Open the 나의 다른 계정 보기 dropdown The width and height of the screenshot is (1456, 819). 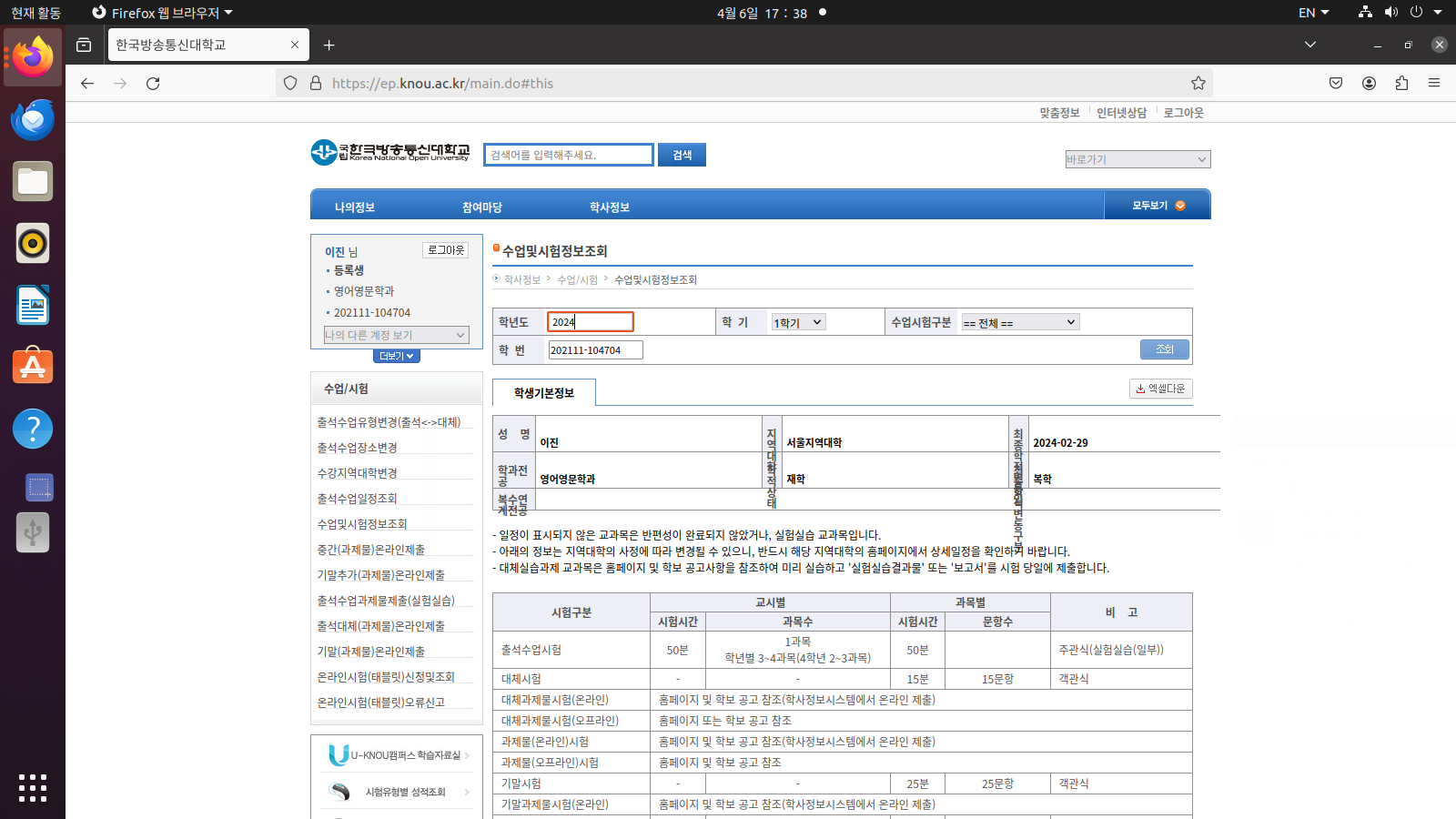396,335
